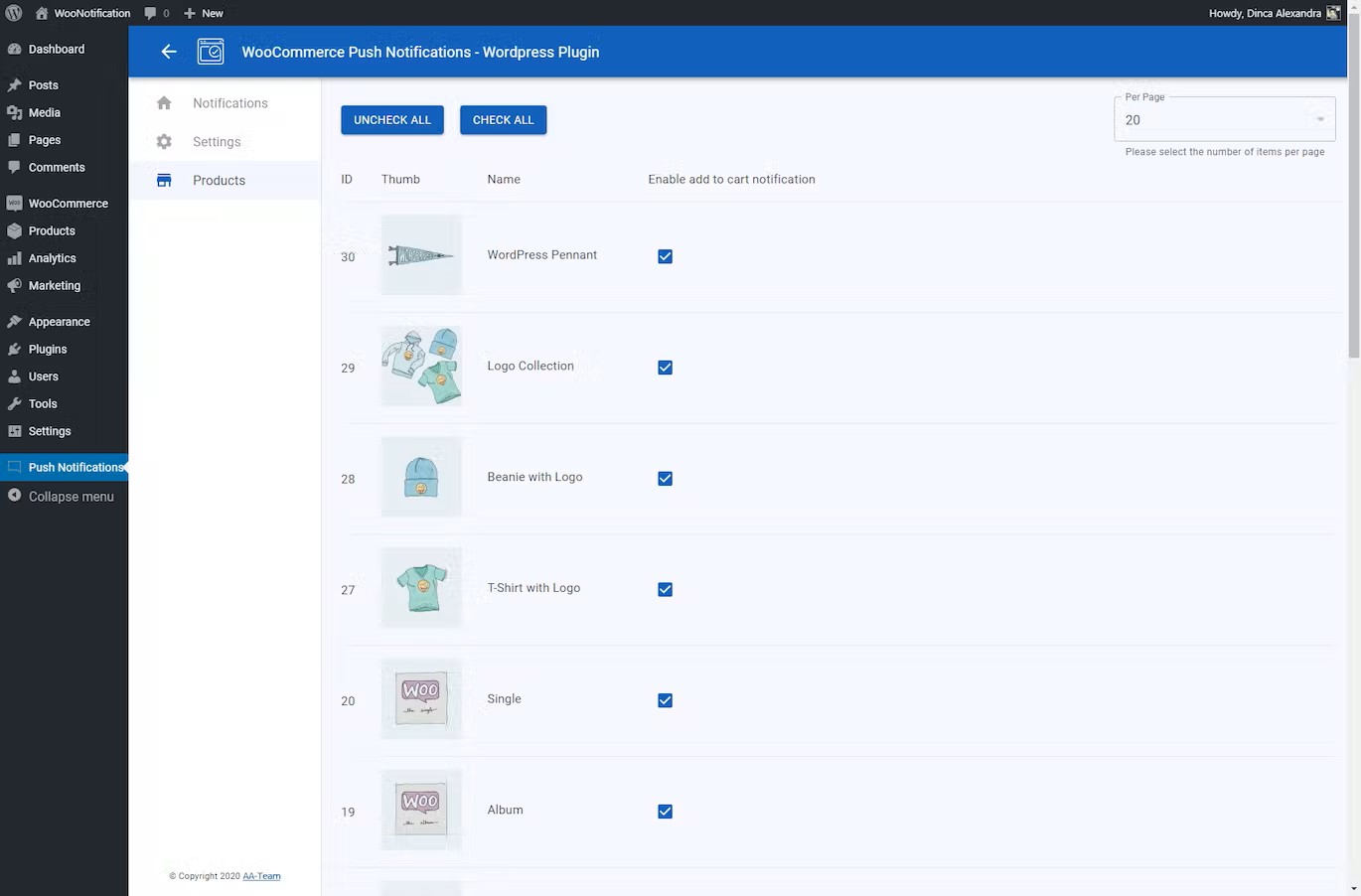
Task: Click the Push Notifications menu icon
Action: tap(14, 467)
